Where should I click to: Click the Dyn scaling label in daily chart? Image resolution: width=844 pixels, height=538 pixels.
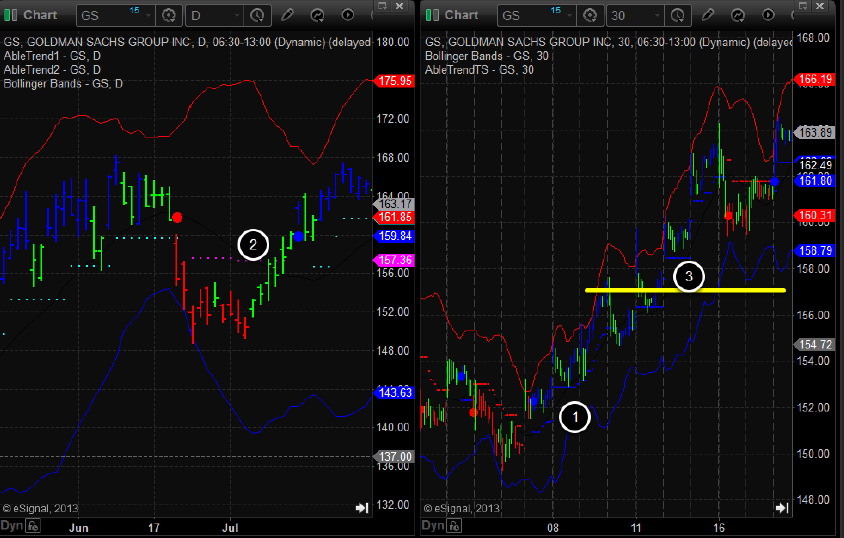[12, 526]
